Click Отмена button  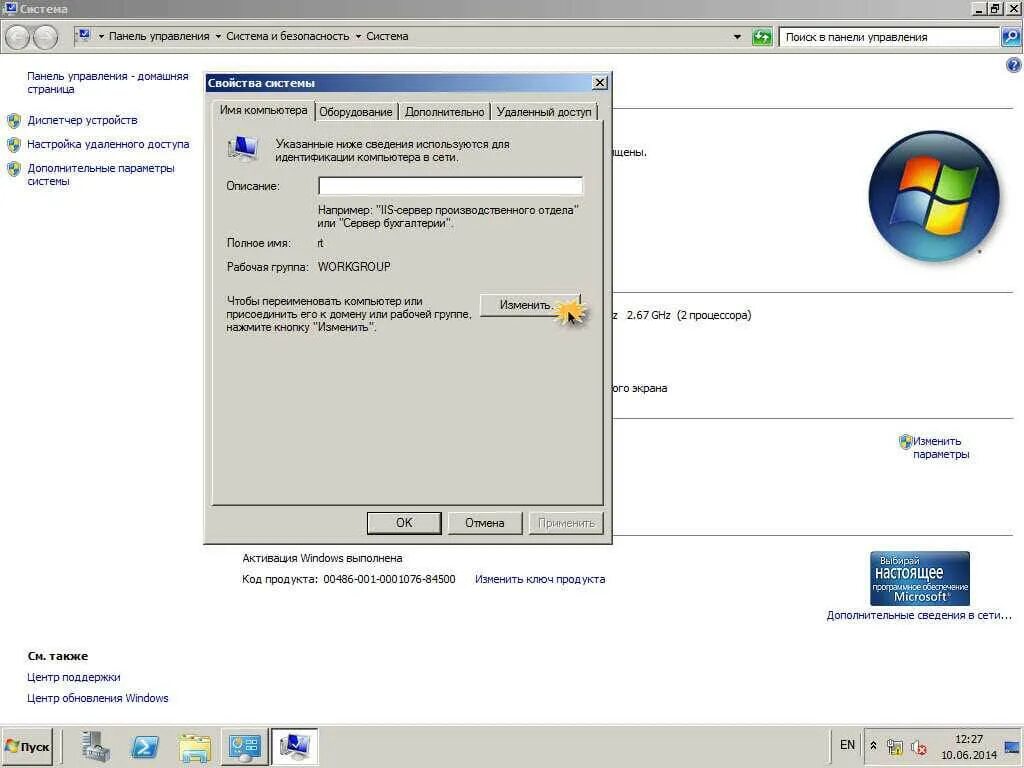coord(485,522)
